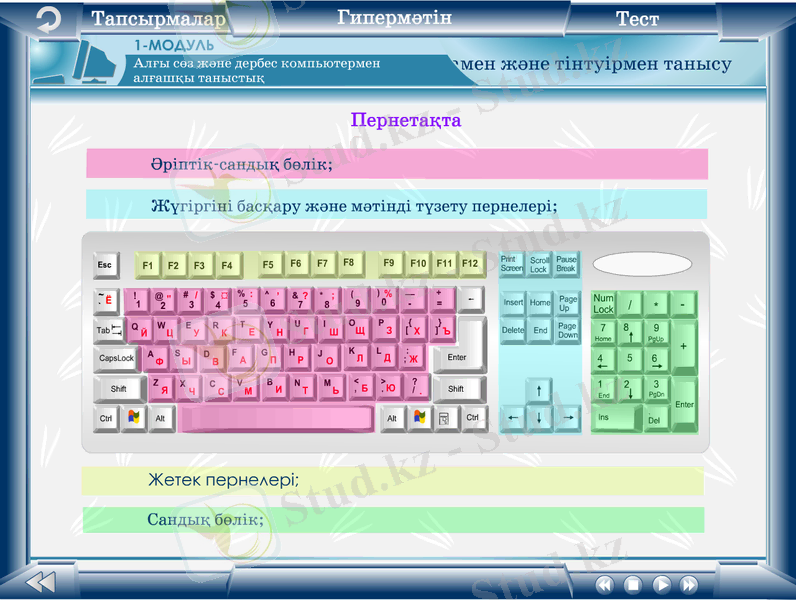This screenshot has width=796, height=600.
Task: Click the CapsLock key on the keyboard
Action: [117, 358]
